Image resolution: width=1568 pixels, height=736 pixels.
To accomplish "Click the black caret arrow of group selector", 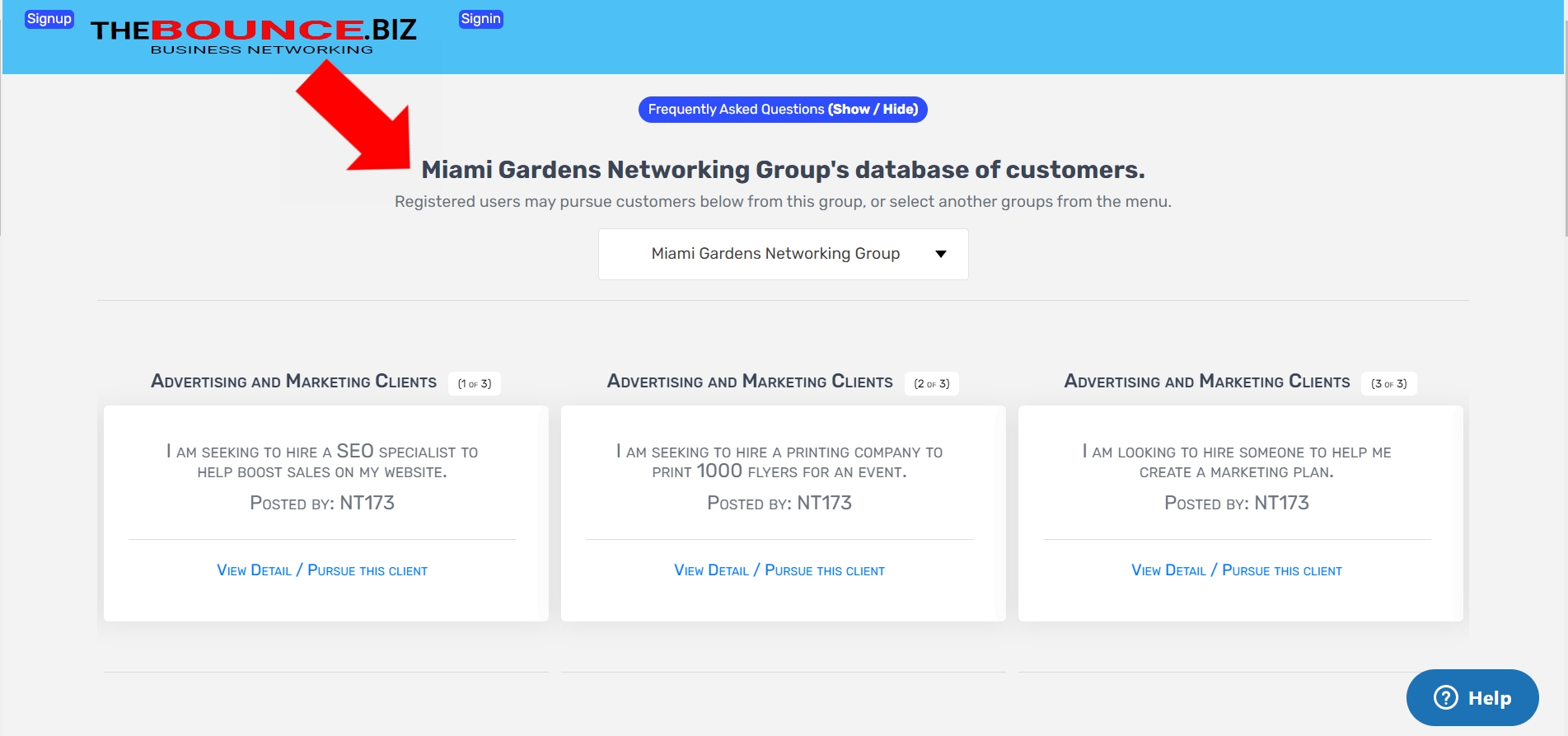I will pos(940,254).
